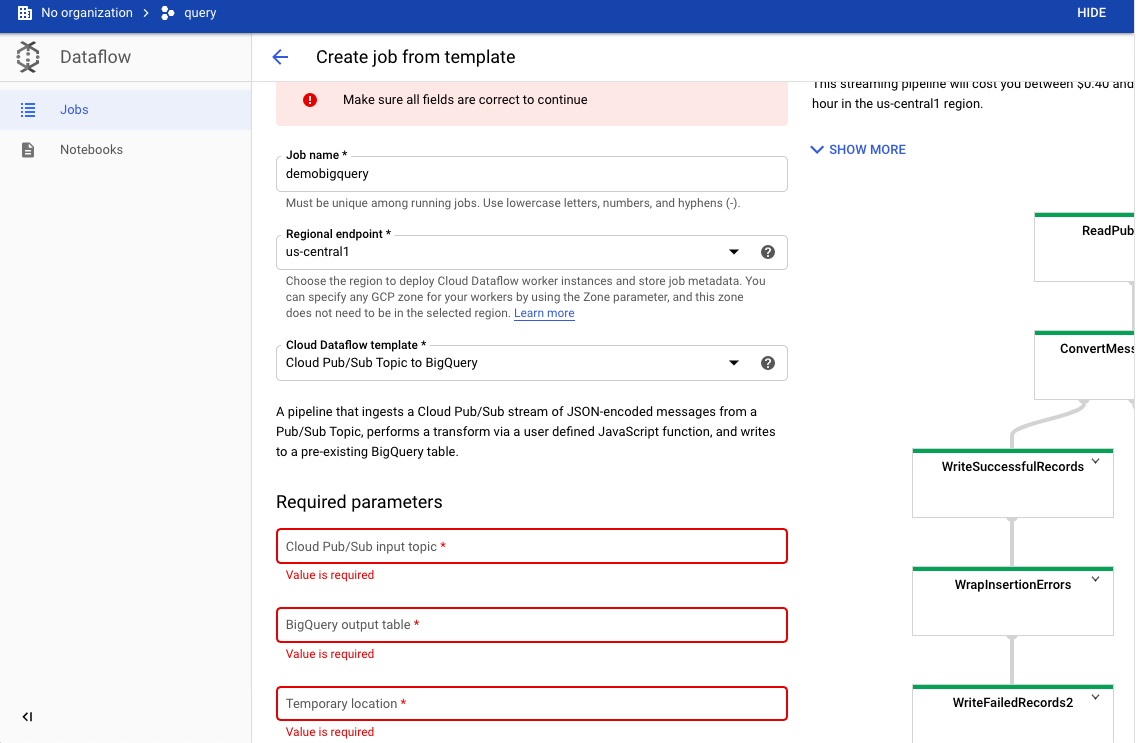Open the Learn more link
Screen dimensions: 1138x743
click(x=544, y=313)
